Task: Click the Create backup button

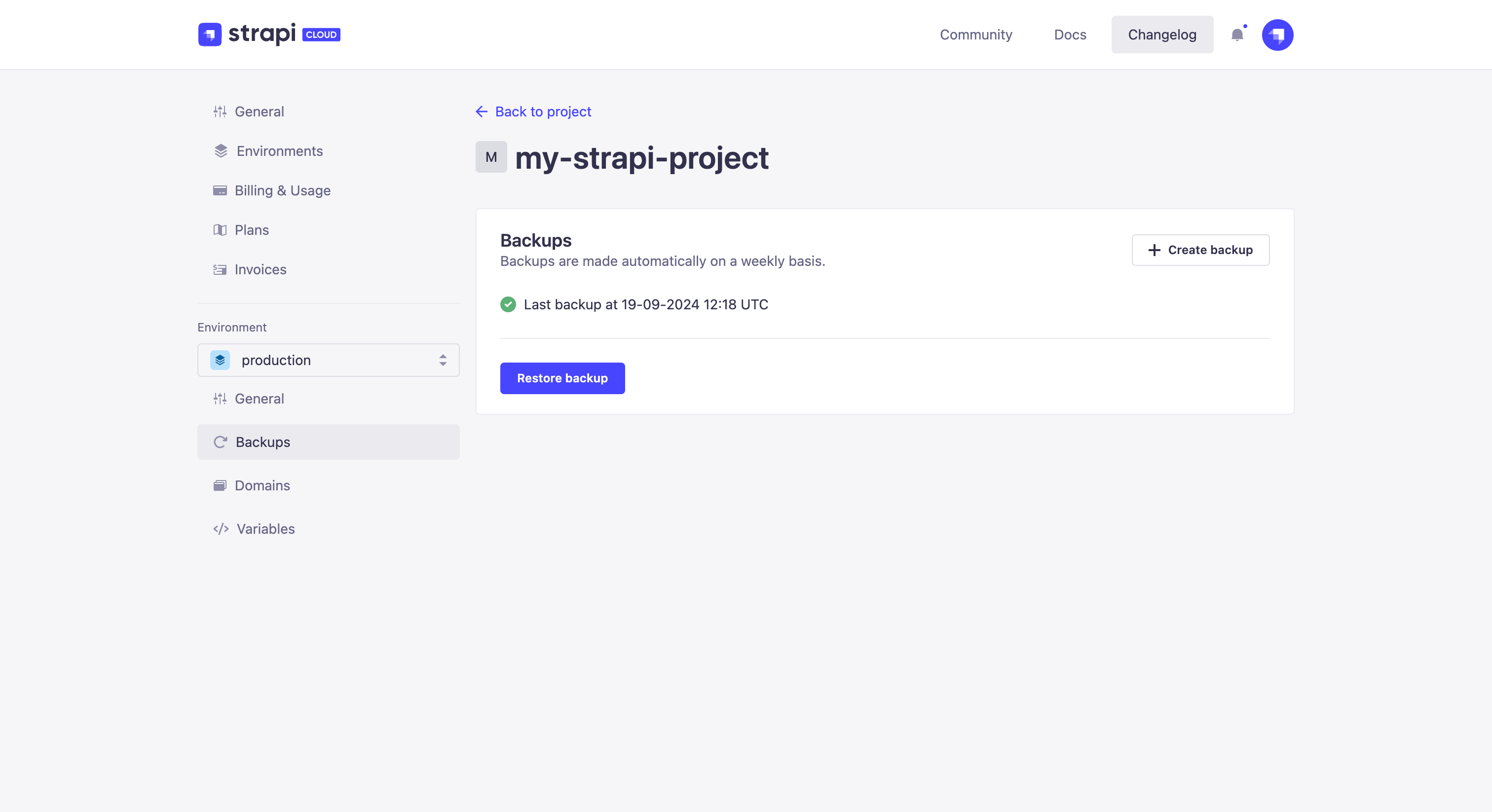Action: [x=1200, y=250]
